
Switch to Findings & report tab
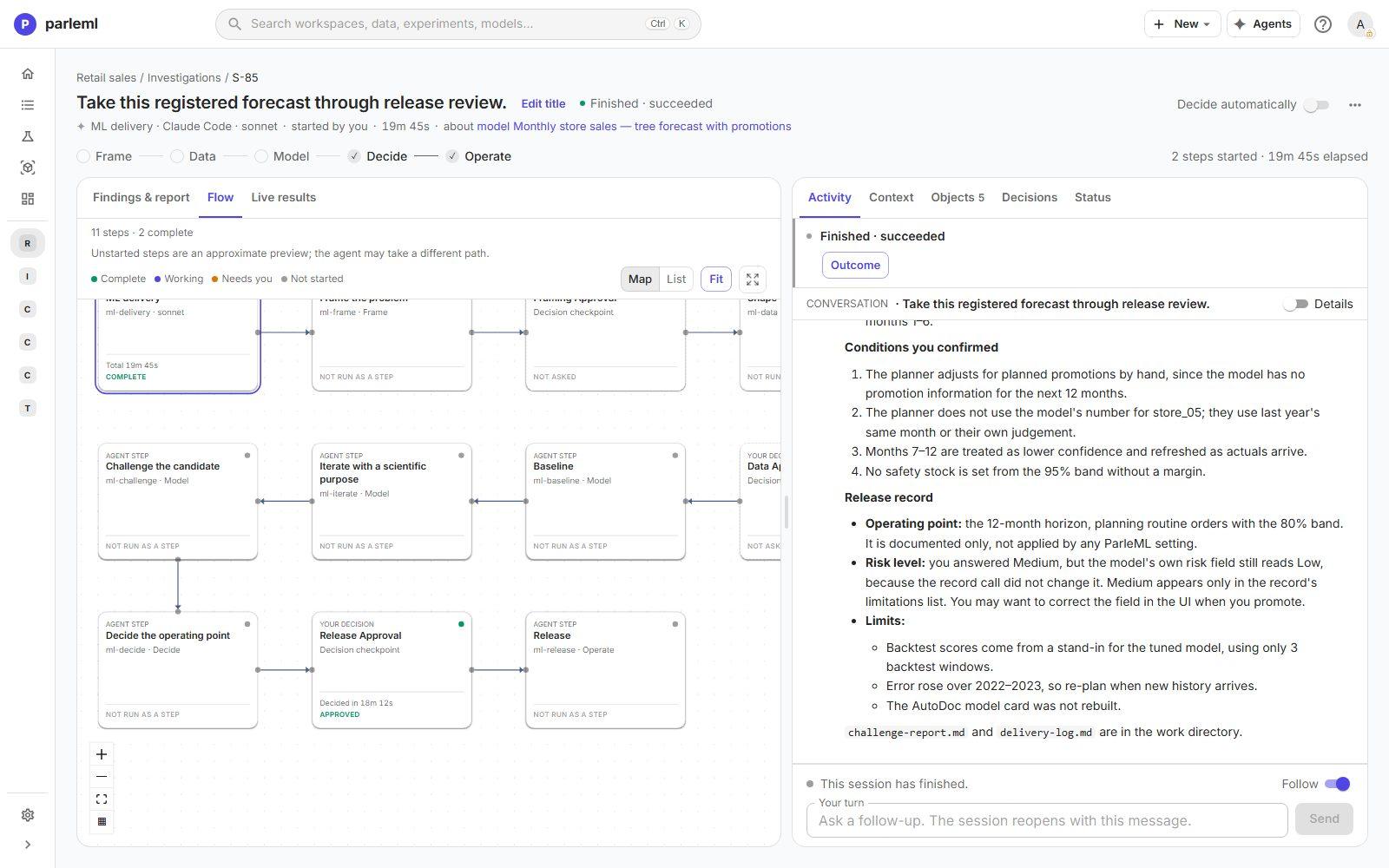tap(142, 198)
